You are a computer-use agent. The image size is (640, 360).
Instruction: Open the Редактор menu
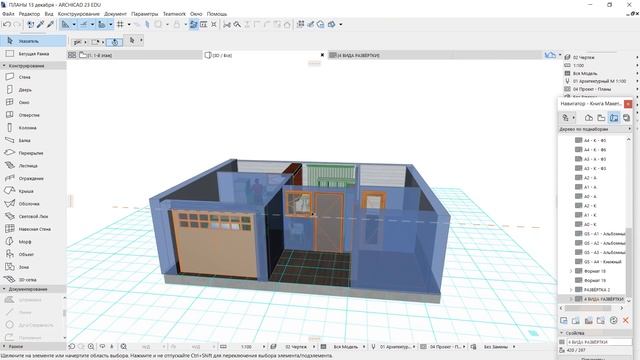(x=29, y=14)
